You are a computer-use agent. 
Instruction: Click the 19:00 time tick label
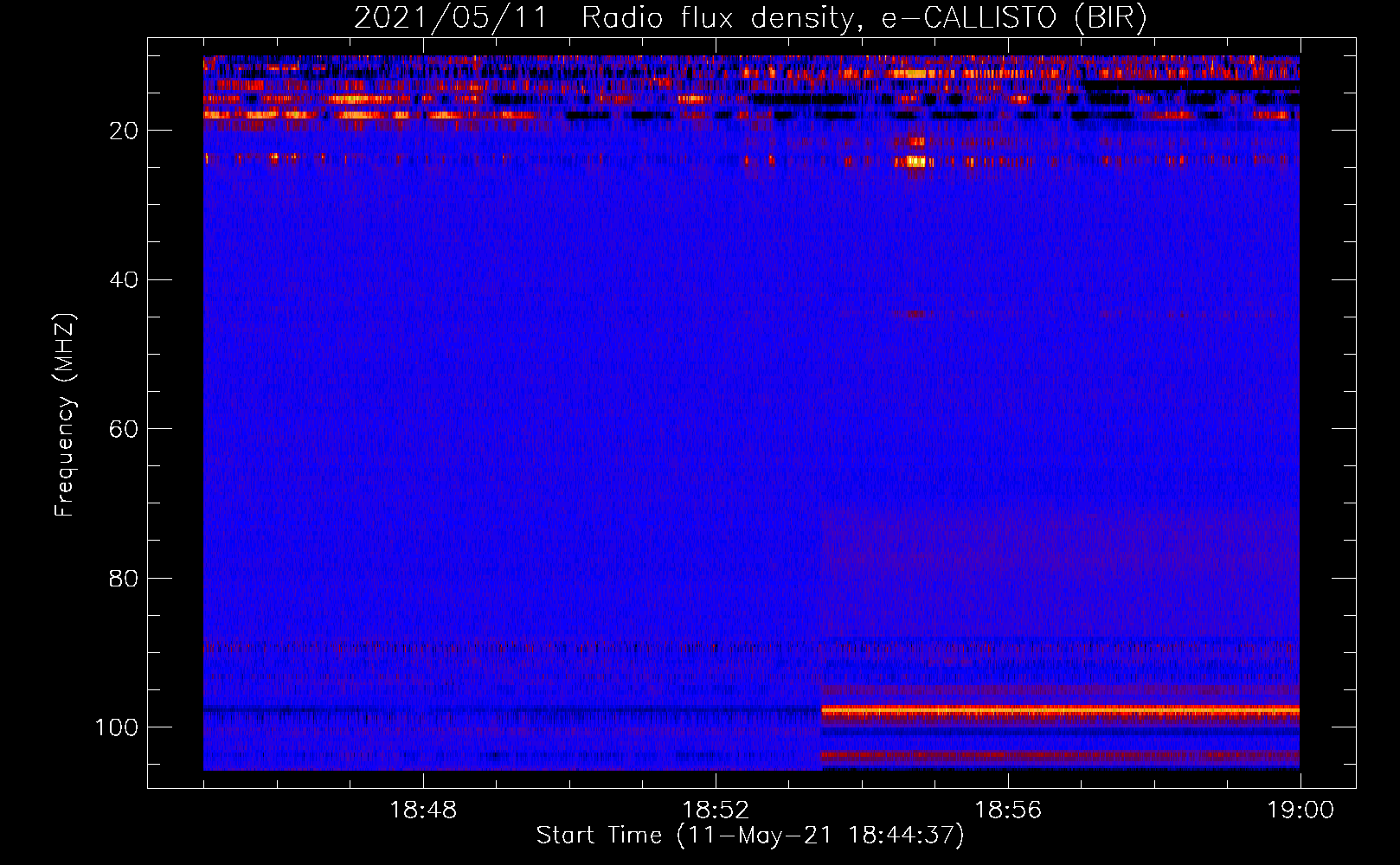coord(1300,810)
